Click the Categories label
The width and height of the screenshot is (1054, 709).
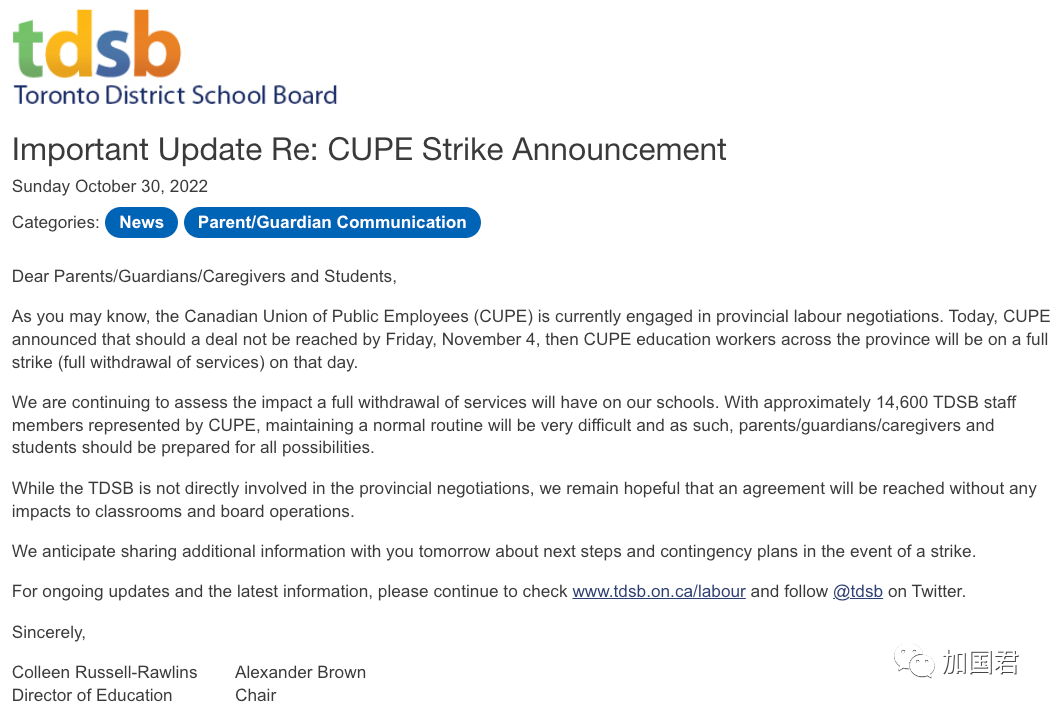pyautogui.click(x=55, y=222)
